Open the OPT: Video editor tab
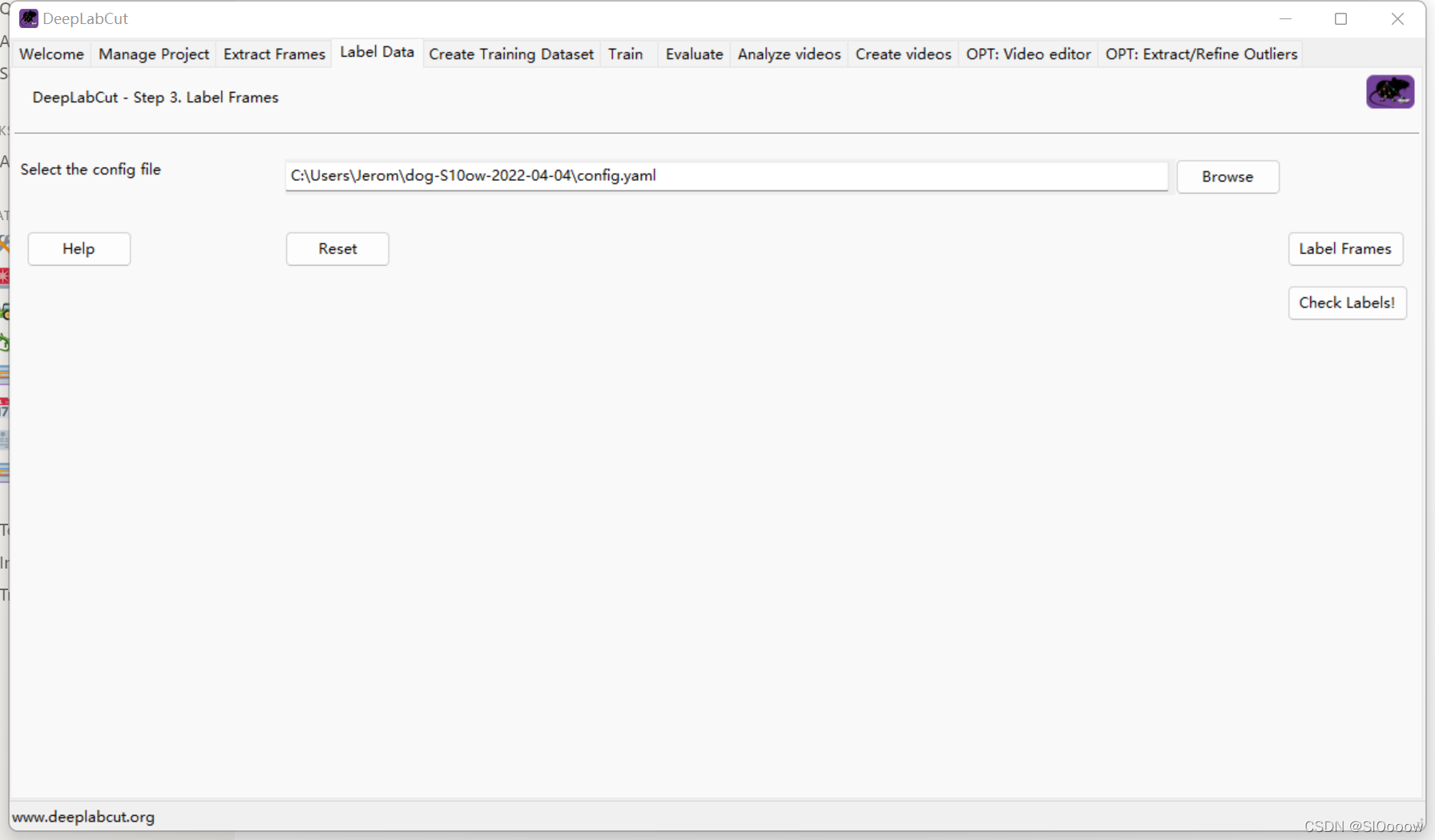Screen dimensions: 1435x840 tap(1028, 54)
